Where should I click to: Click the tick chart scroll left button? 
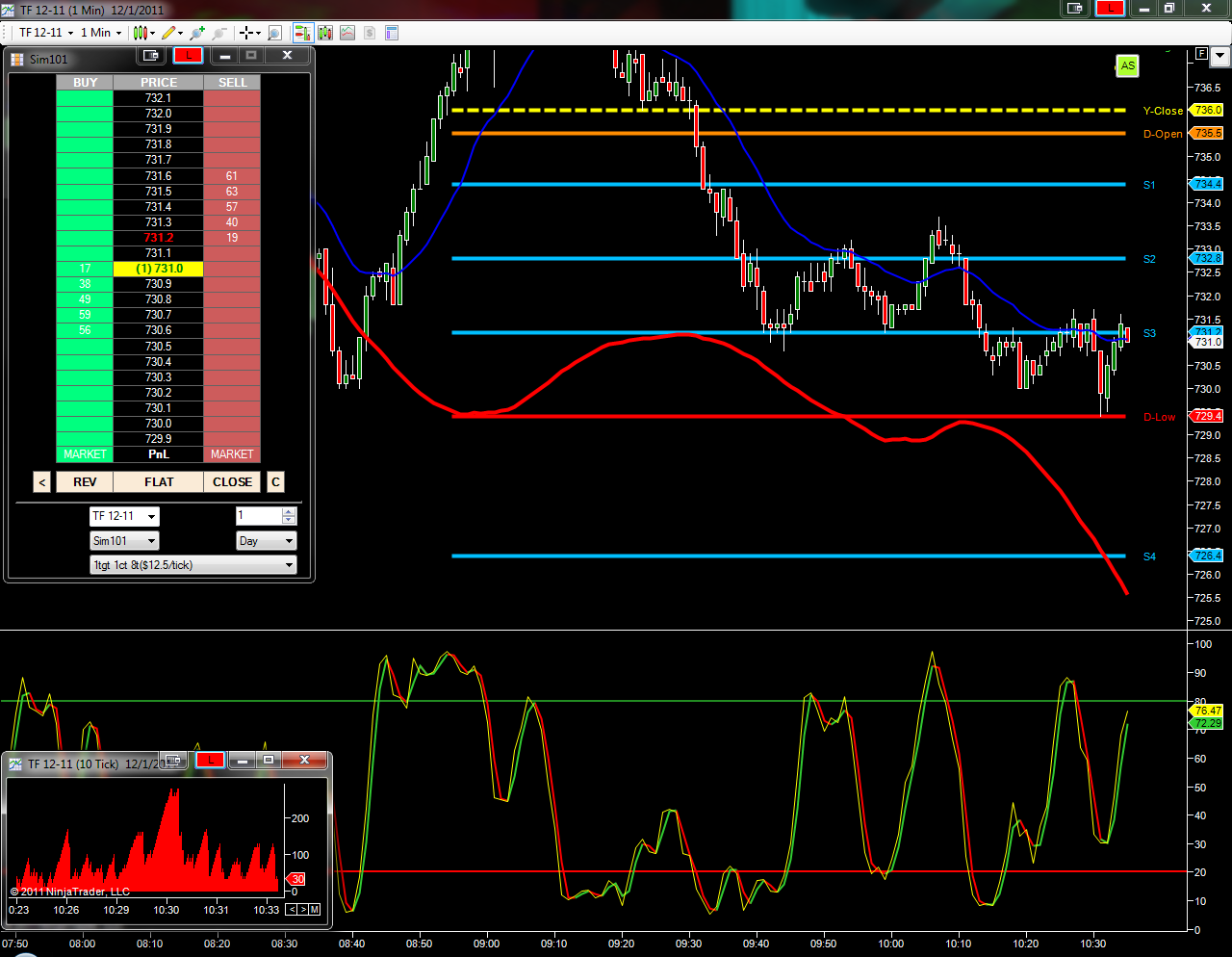[x=292, y=910]
